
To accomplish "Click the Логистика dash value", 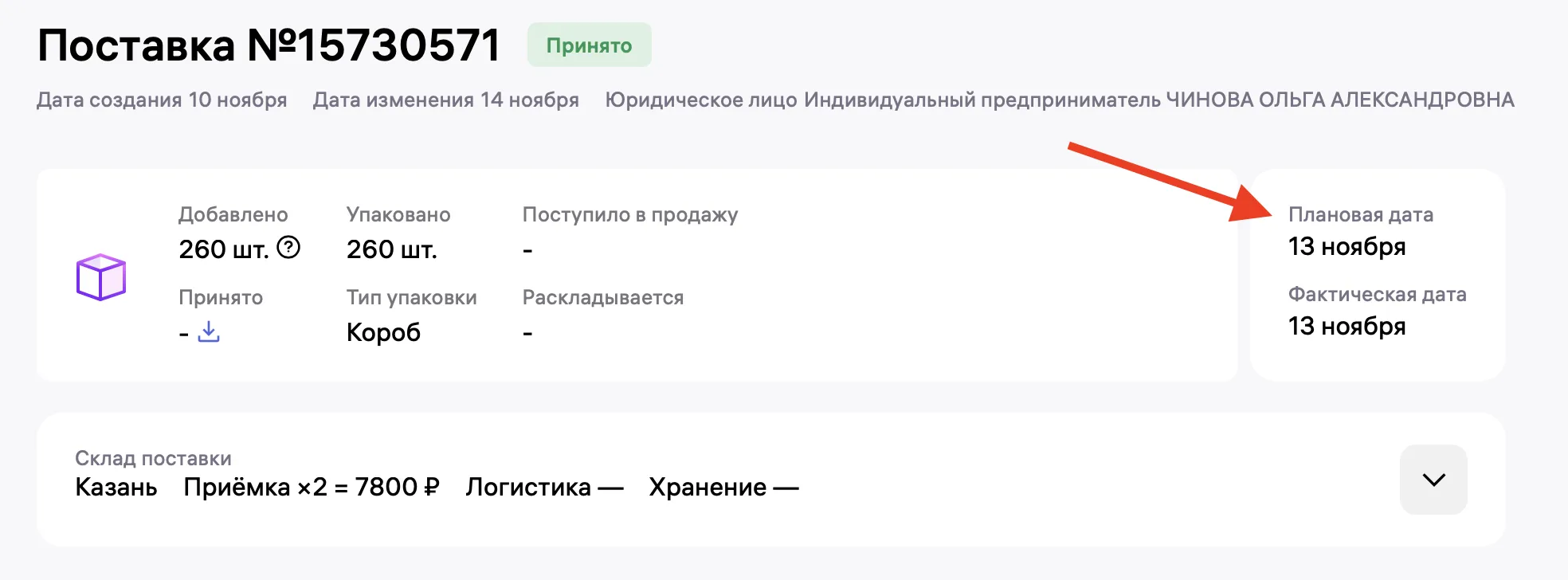I will click(544, 486).
